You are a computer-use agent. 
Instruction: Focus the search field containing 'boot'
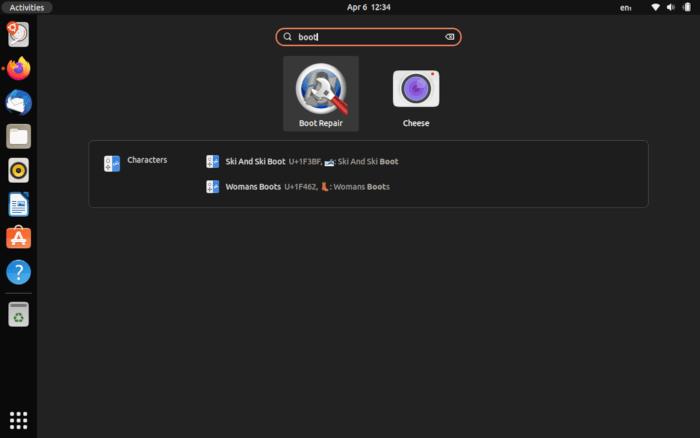pyautogui.click(x=368, y=37)
